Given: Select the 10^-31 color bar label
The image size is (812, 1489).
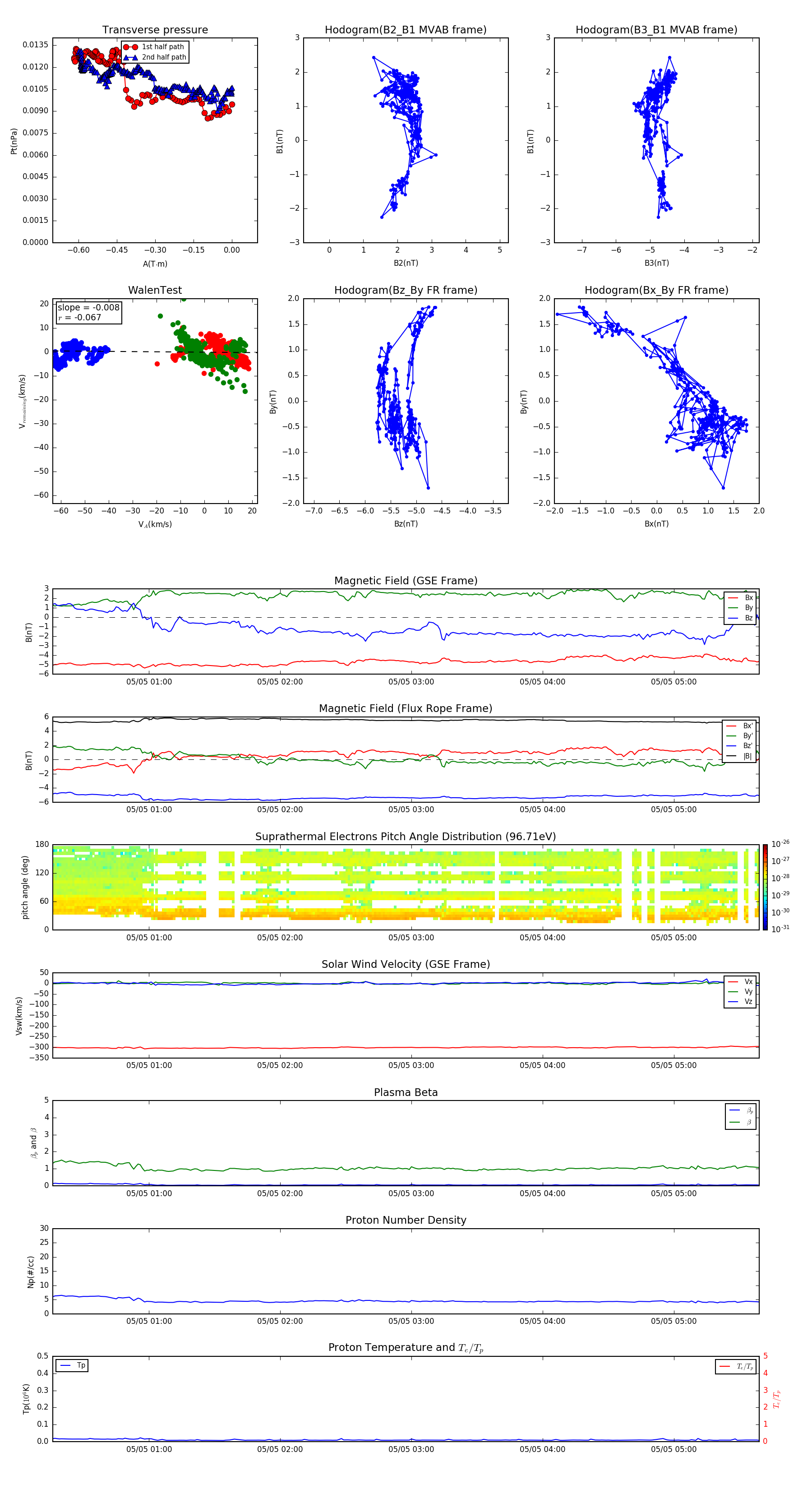Looking at the screenshot, I should point(780,929).
